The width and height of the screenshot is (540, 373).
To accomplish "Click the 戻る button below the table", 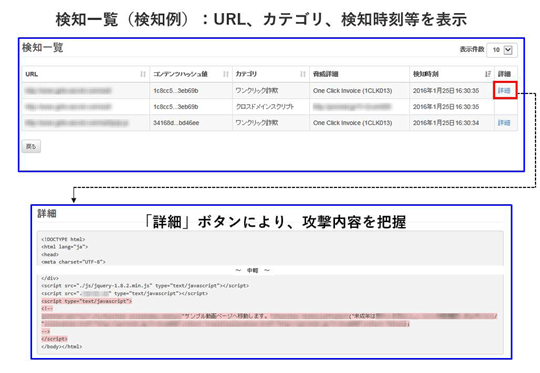I will 31,146.
